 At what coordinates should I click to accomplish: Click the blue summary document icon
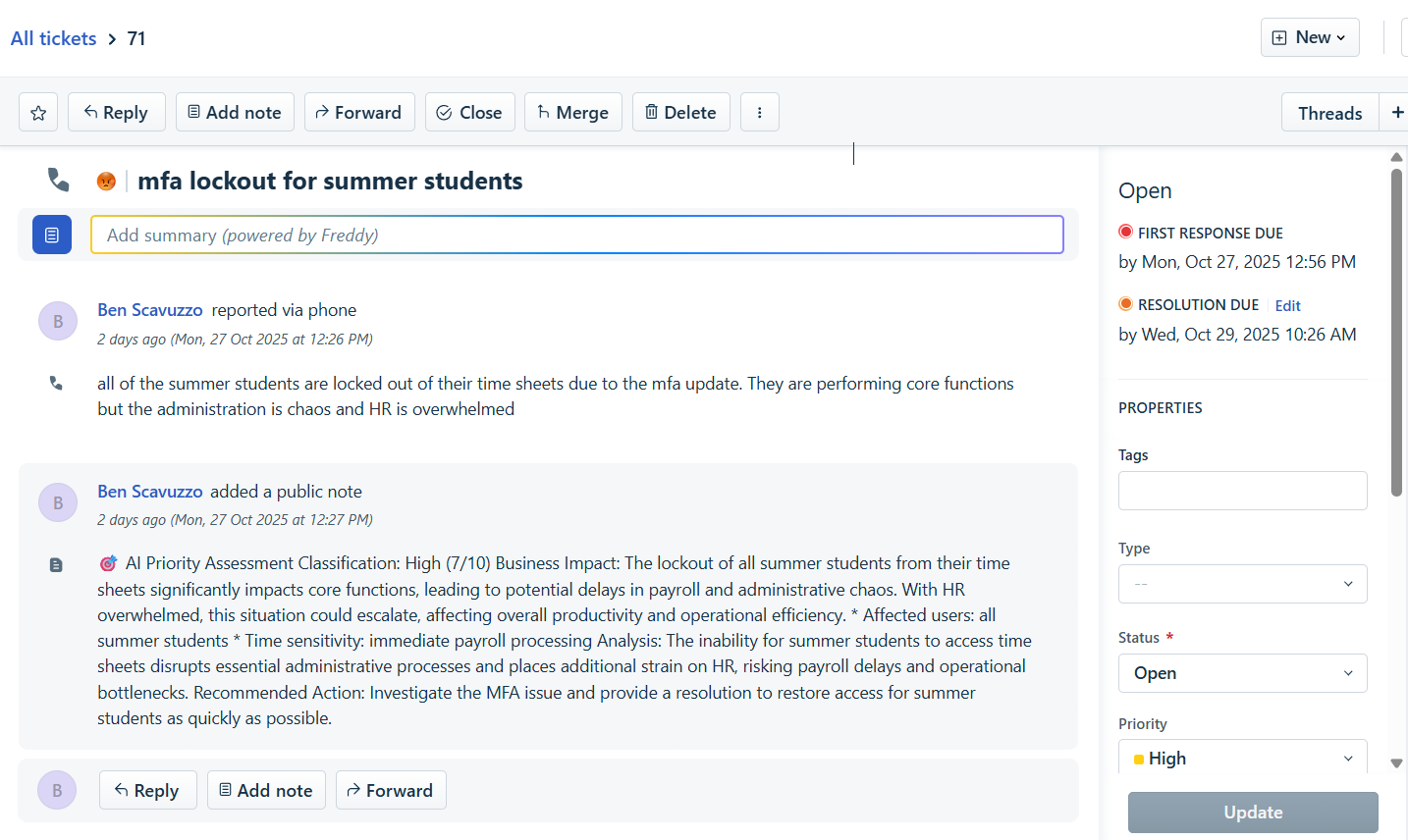click(x=52, y=235)
